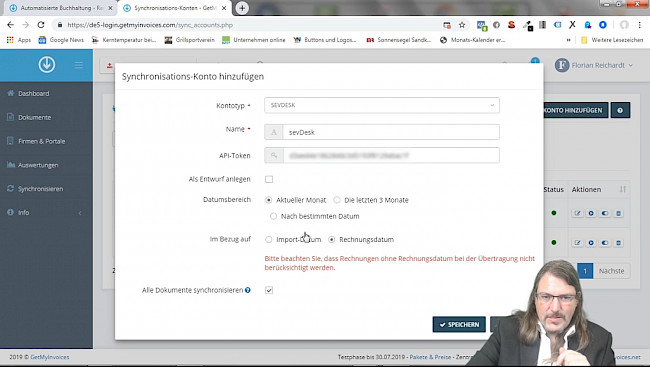Click the Nächste pagination button
The width and height of the screenshot is (650, 367).
(x=611, y=271)
